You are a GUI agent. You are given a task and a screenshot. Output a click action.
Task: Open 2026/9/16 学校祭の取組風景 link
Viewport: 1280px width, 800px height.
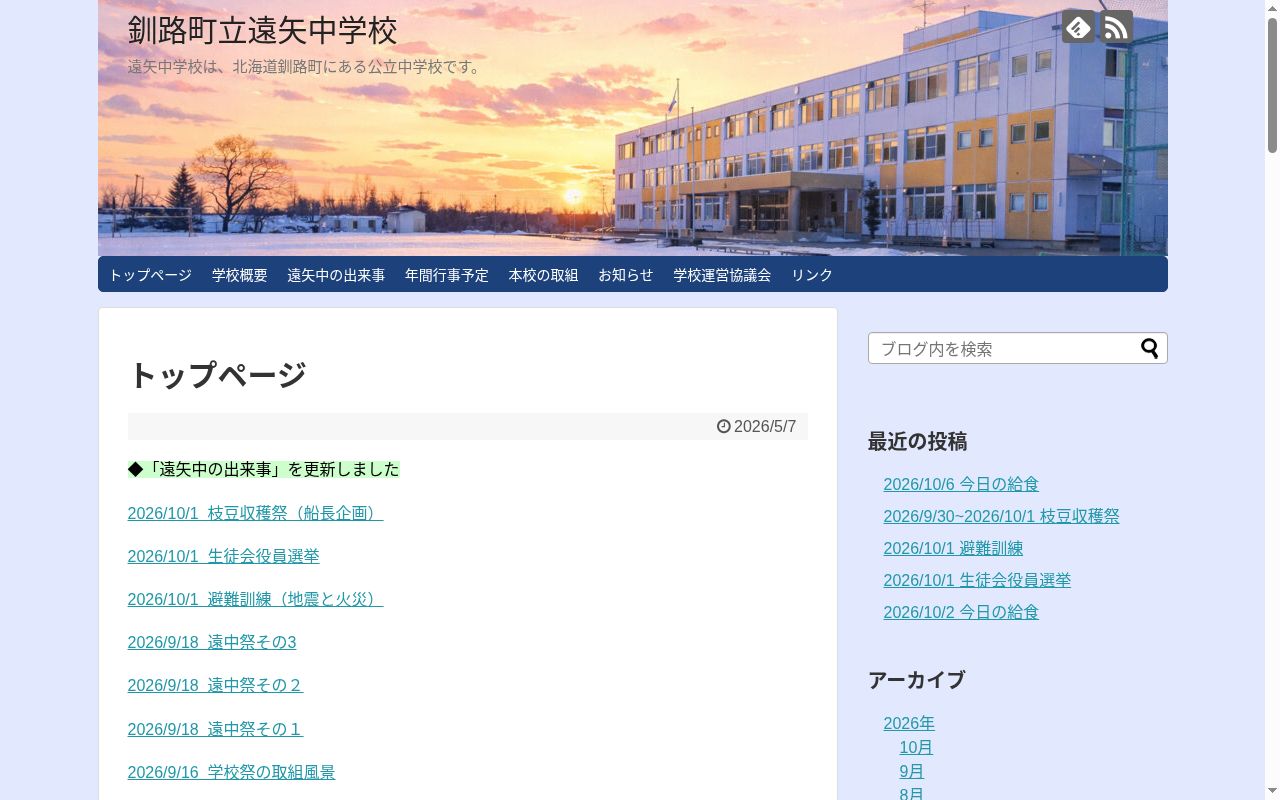pos(231,772)
